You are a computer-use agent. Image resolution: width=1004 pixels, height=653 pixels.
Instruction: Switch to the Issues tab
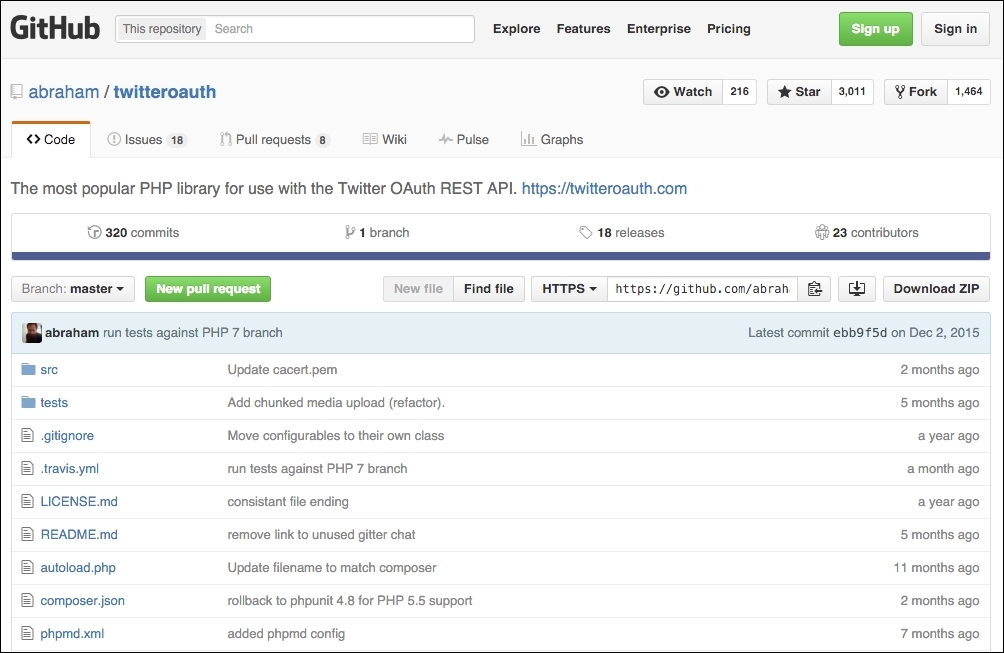pyautogui.click(x=147, y=139)
